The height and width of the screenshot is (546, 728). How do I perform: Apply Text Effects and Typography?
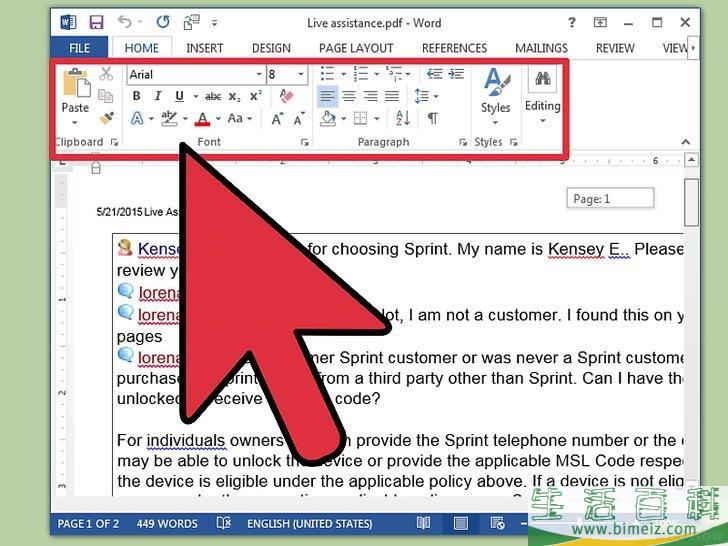coord(137,119)
